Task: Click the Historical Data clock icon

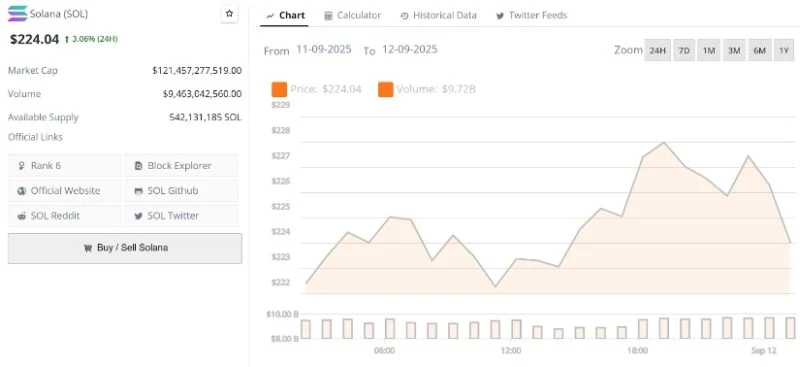Action: point(405,16)
